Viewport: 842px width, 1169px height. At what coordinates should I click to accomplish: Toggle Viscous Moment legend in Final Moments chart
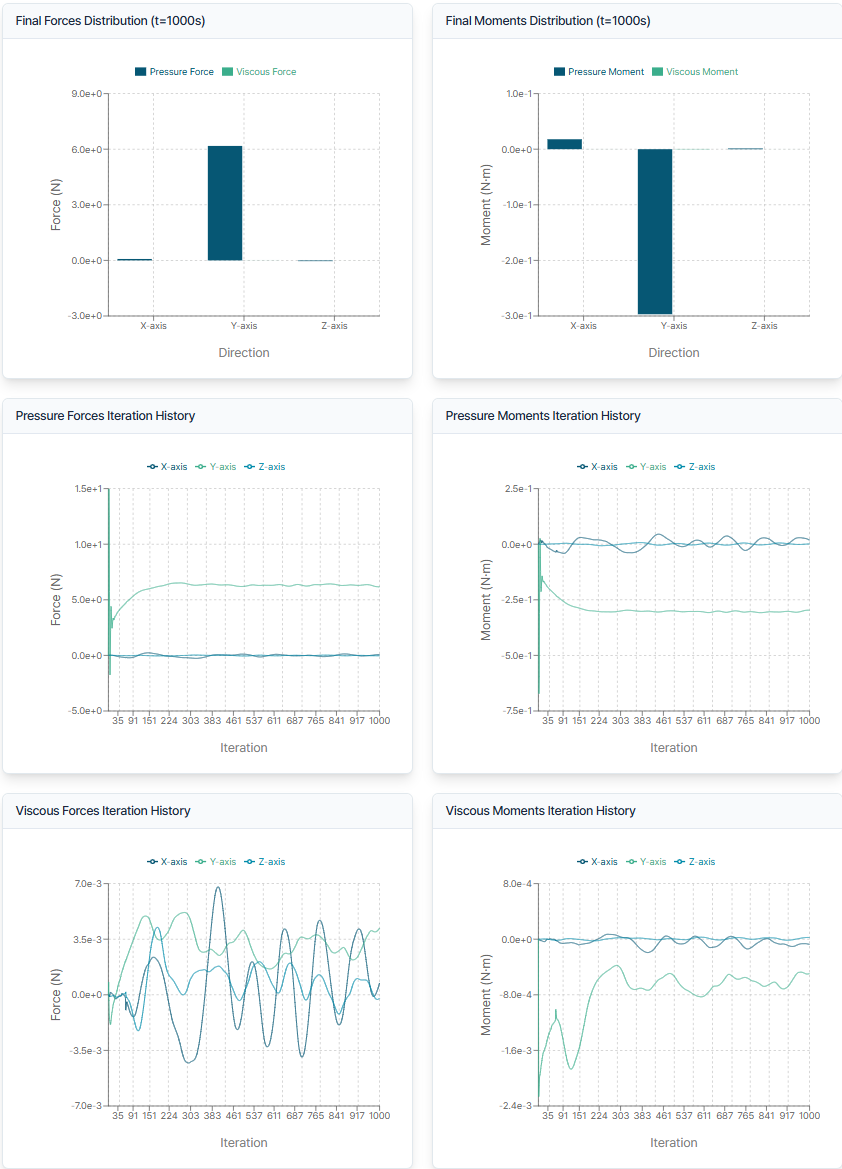pos(694,72)
